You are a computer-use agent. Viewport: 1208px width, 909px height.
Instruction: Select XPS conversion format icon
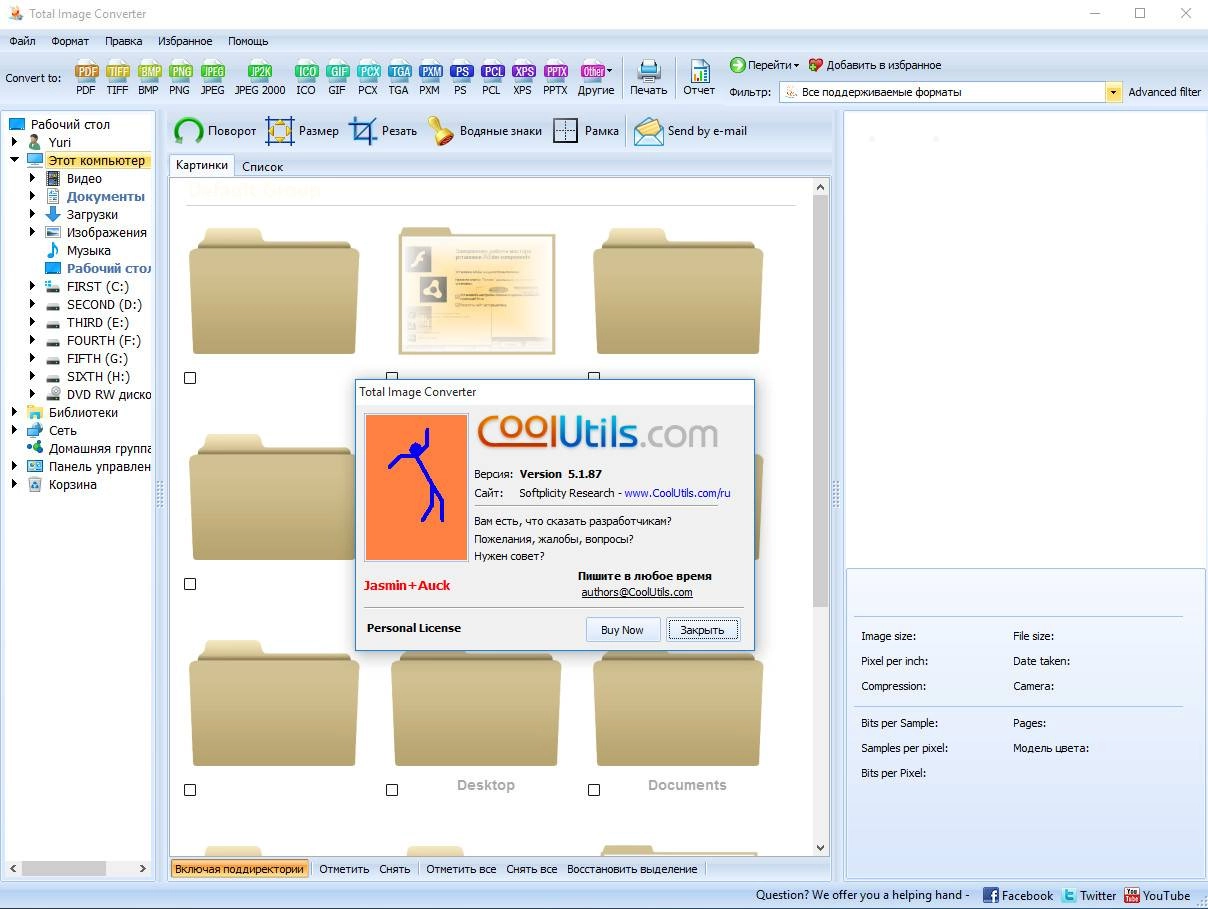(522, 78)
